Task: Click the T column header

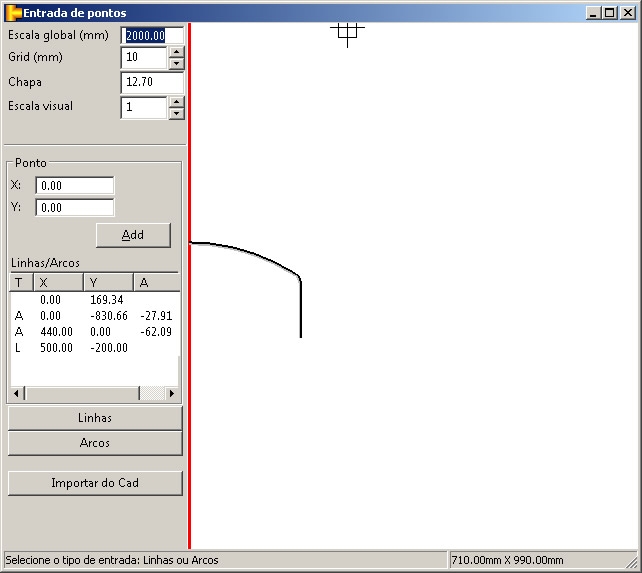Action: click(21, 282)
